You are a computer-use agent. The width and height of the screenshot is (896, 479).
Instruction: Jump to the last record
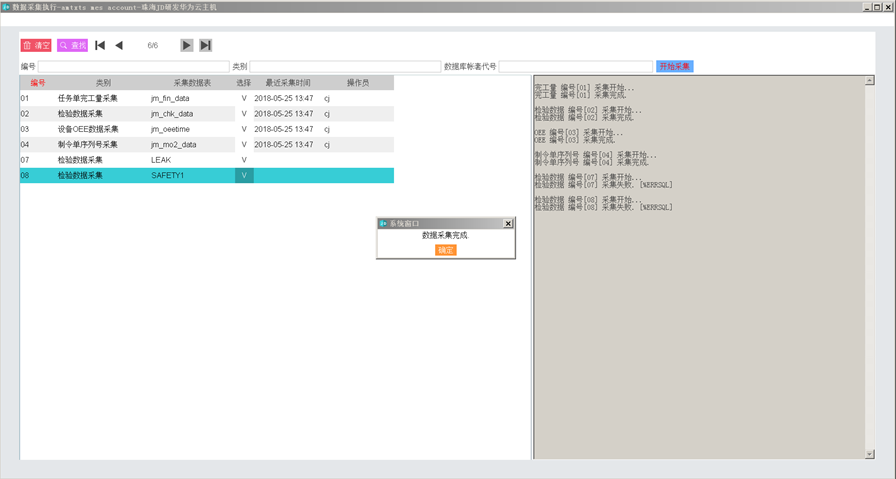point(205,45)
